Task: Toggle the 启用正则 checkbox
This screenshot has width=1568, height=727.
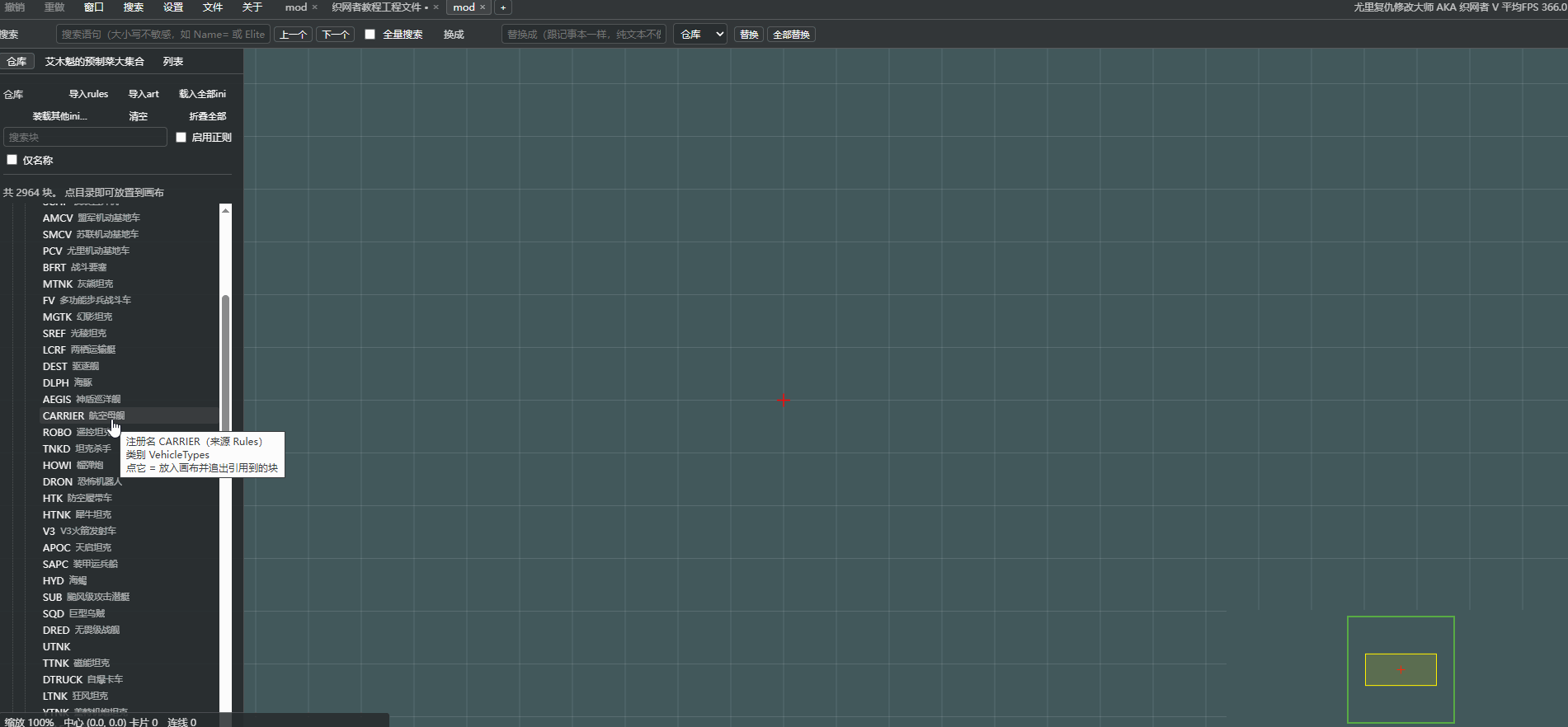Action: click(181, 138)
